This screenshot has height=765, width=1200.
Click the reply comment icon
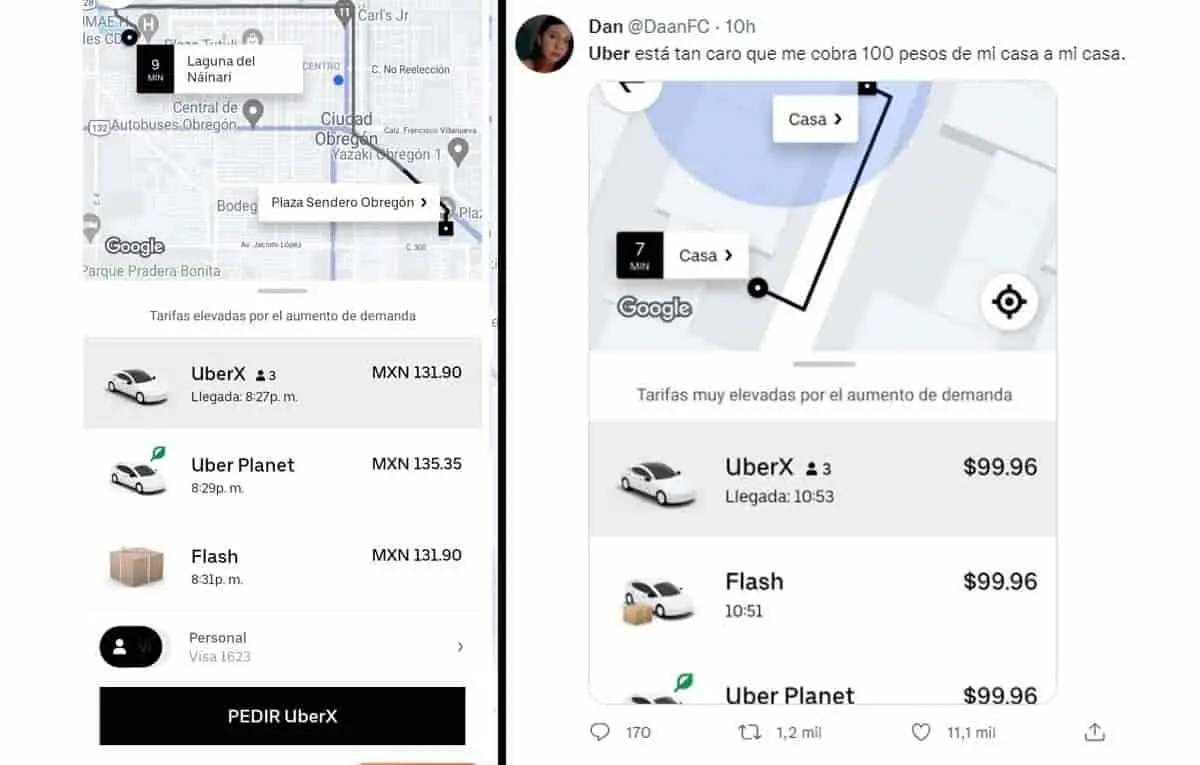pyautogui.click(x=600, y=732)
